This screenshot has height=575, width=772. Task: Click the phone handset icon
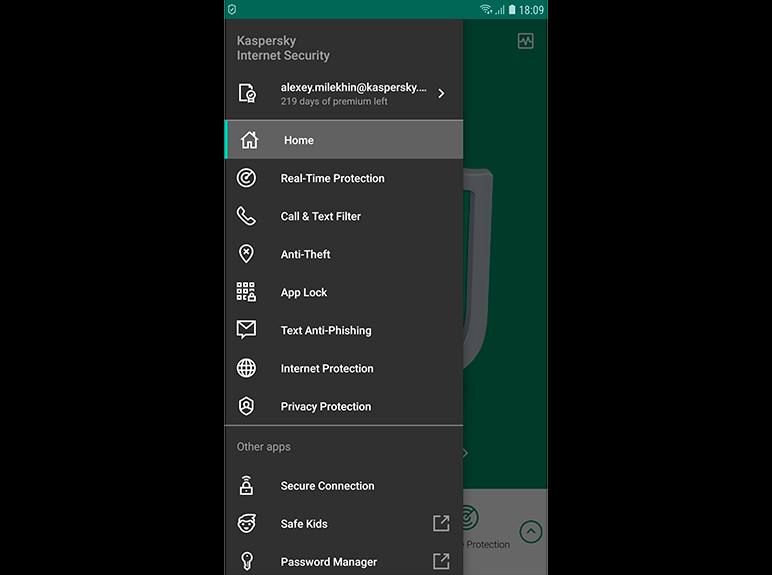pos(246,216)
